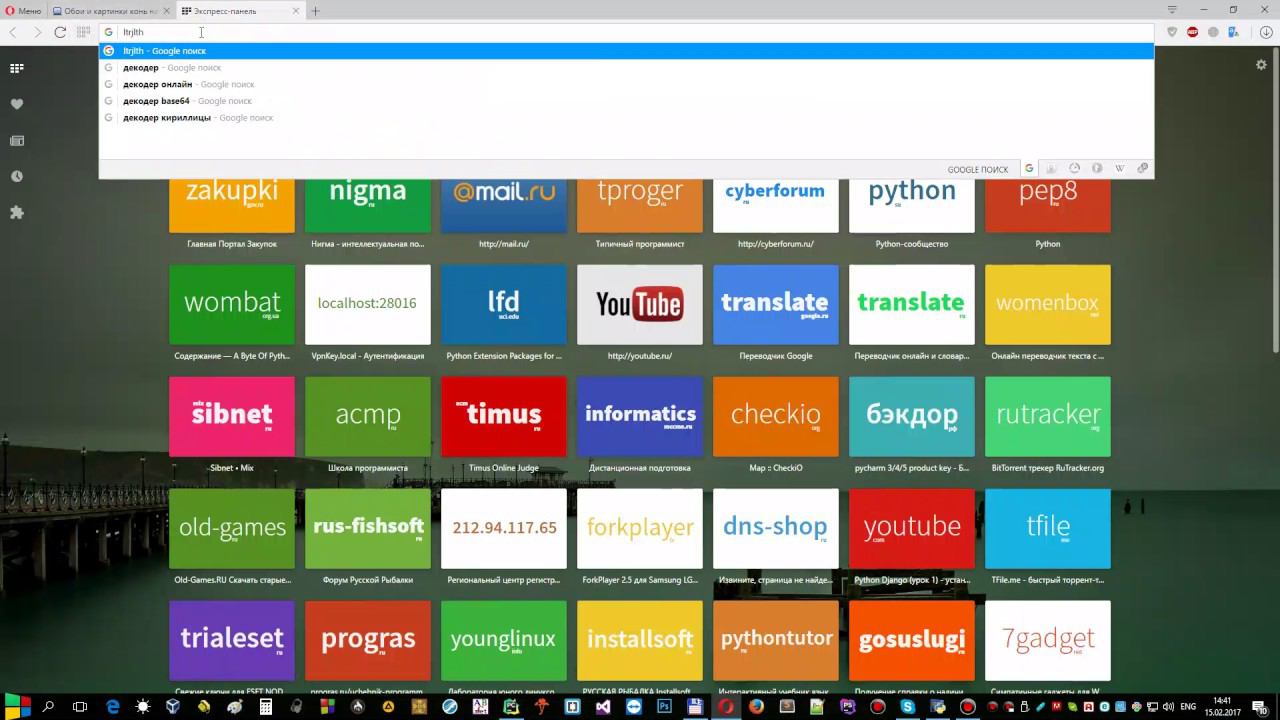
Task: Open the zakupki speed dial tile
Action: point(232,205)
